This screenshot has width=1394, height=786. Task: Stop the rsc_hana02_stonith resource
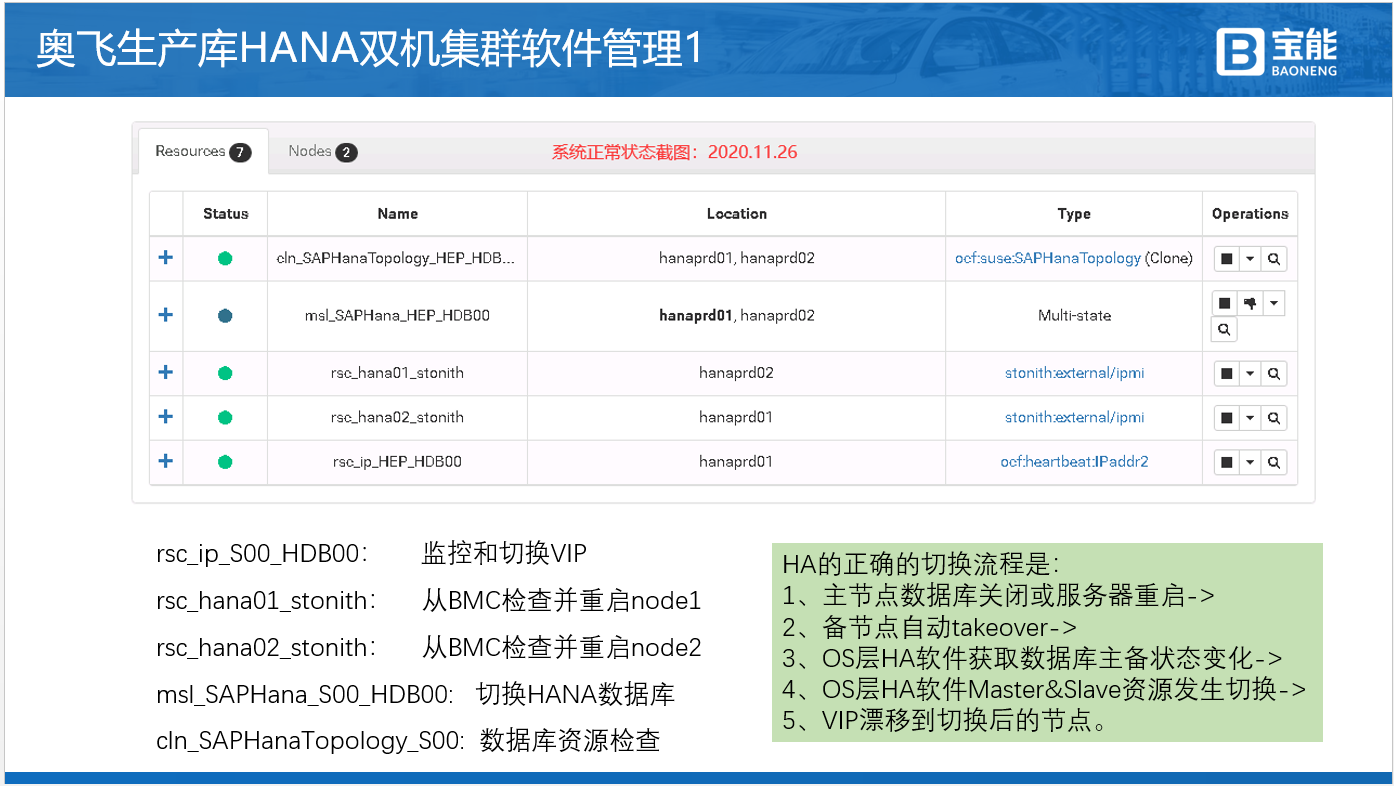point(1226,418)
